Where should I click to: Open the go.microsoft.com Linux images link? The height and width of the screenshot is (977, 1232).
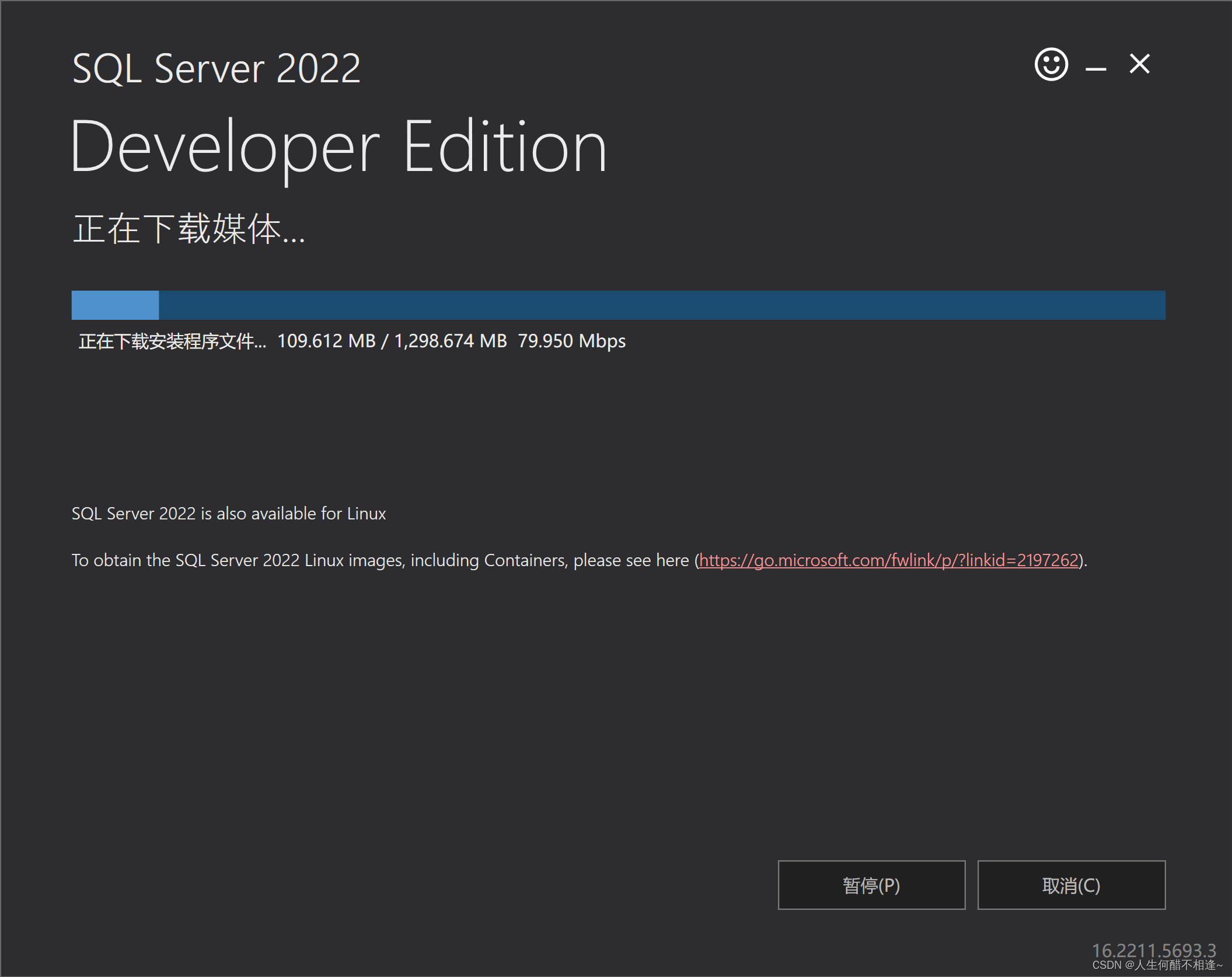click(x=888, y=560)
